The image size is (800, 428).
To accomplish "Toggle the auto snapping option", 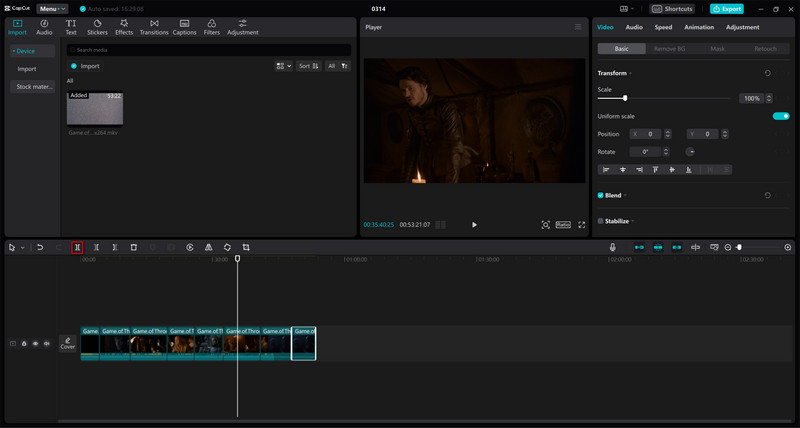I will (x=658, y=247).
